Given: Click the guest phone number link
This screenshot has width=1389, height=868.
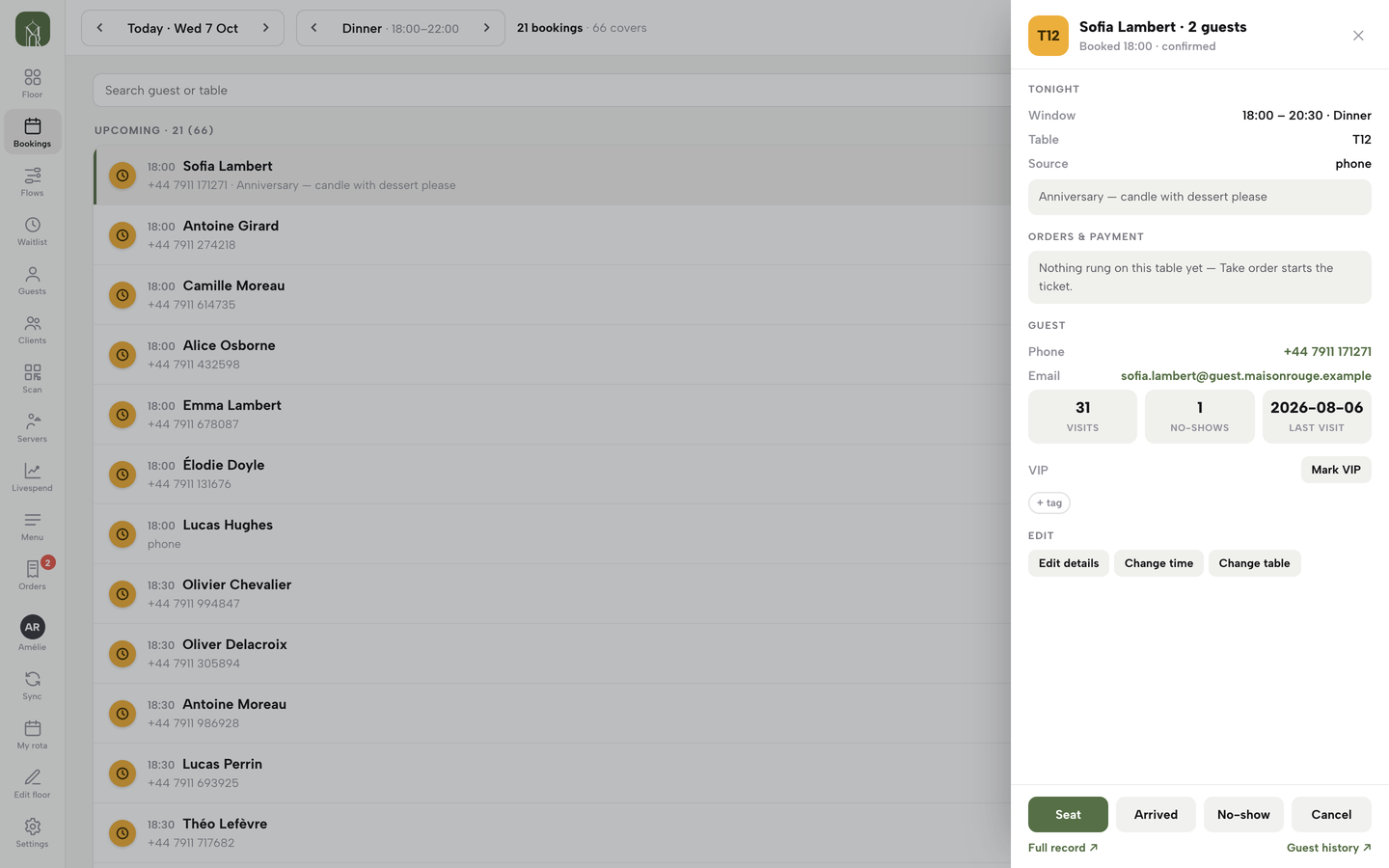Looking at the screenshot, I should click(x=1327, y=352).
